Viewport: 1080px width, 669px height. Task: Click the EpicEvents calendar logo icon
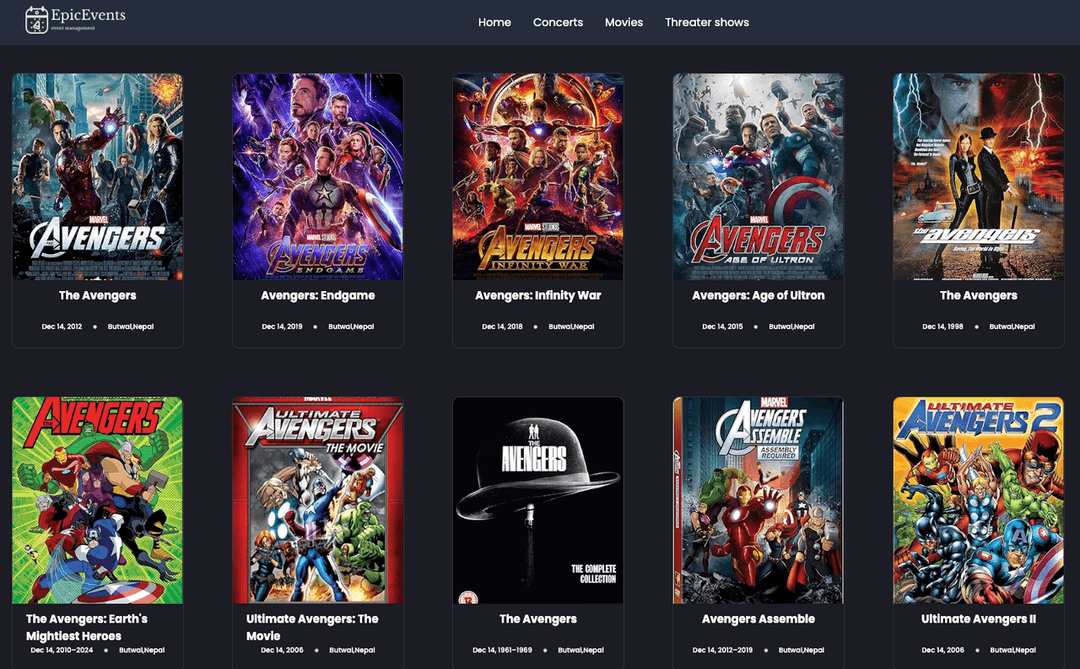click(x=37, y=20)
